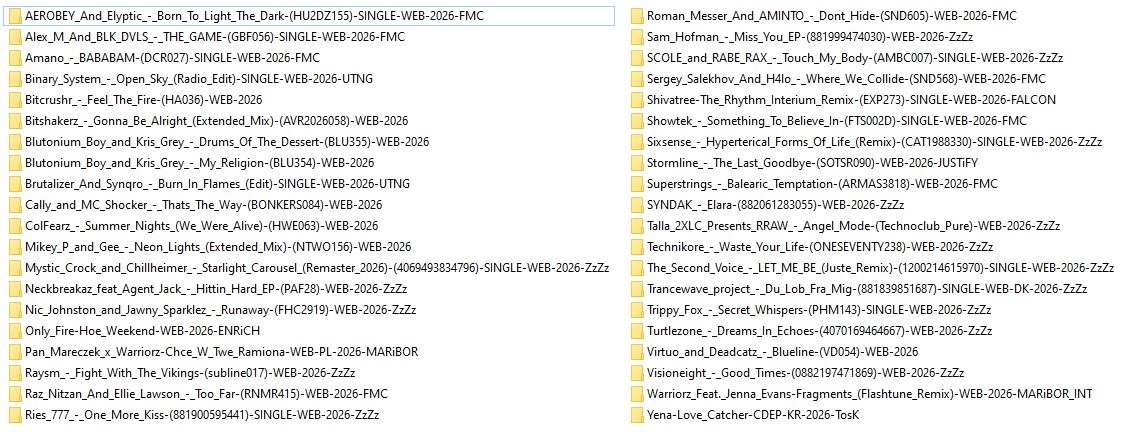
Task: Click the Bitcrushr Feel_The_Fire folder icon
Action: tap(15, 100)
